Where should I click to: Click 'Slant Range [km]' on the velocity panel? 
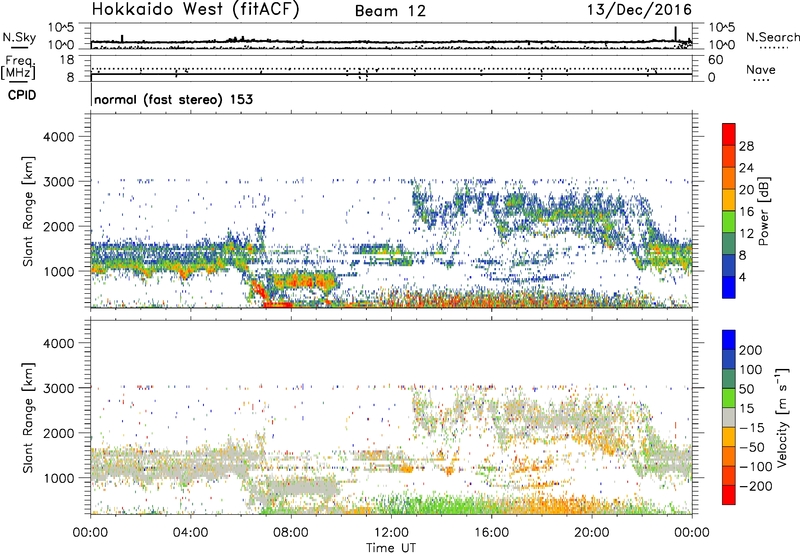(x=28, y=417)
